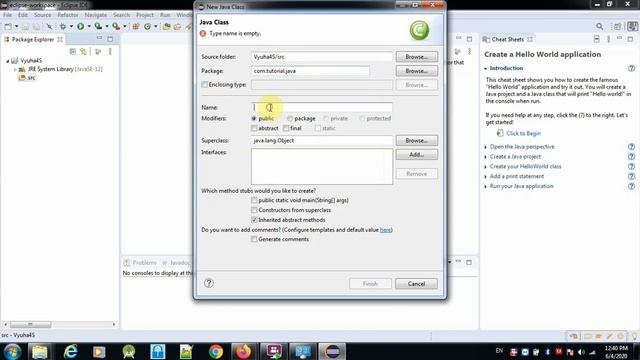Uncheck Inherited abstract methods checkbox
The image size is (640, 360).
tap(254, 220)
